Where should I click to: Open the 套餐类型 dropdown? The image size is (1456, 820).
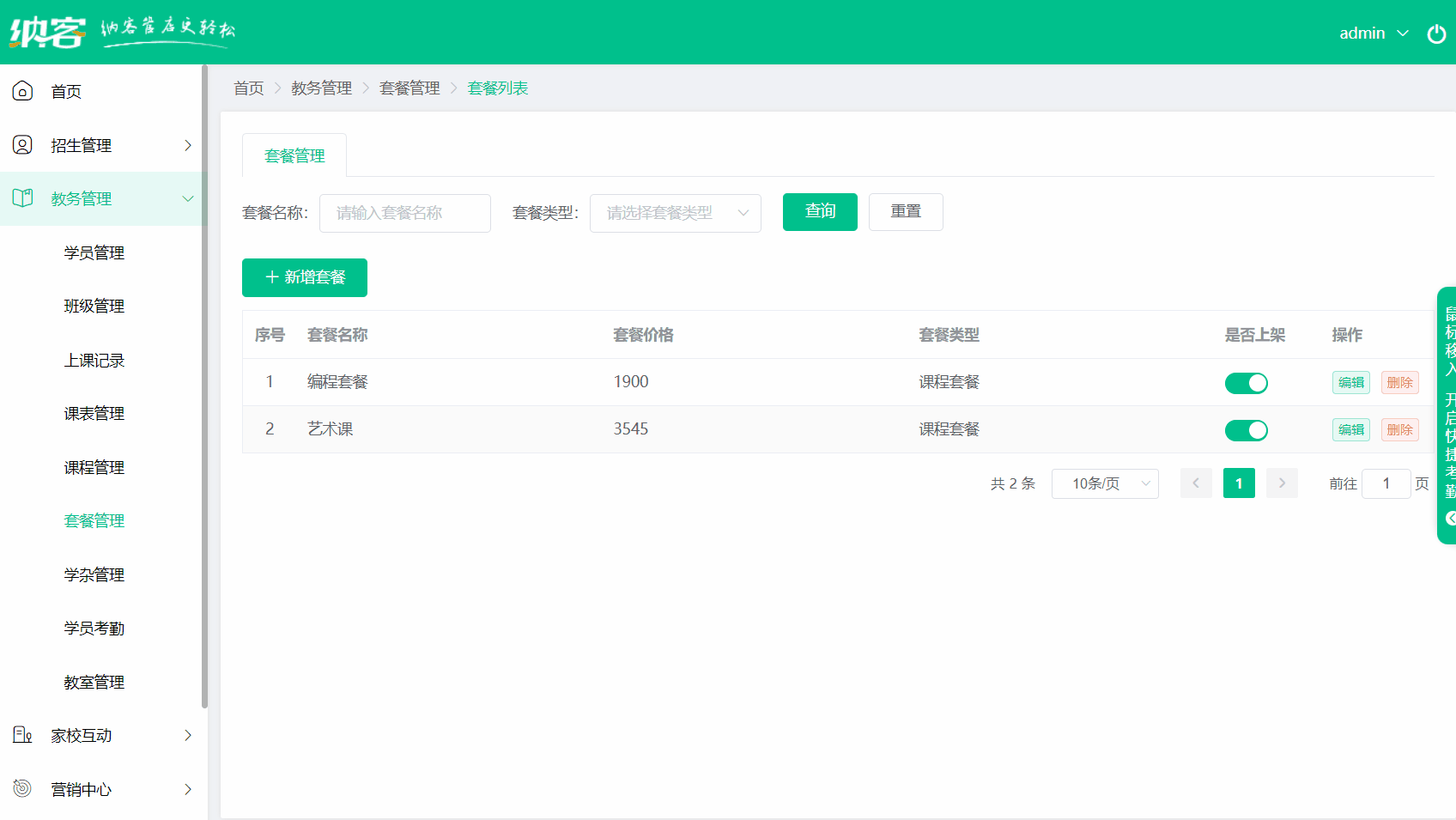[675, 213]
